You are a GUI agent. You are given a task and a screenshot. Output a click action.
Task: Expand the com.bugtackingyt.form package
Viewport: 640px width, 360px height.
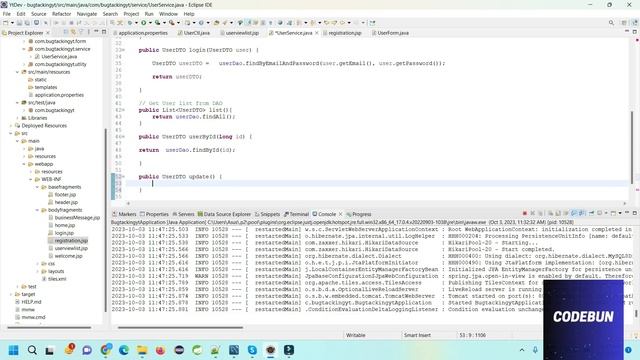24,41
